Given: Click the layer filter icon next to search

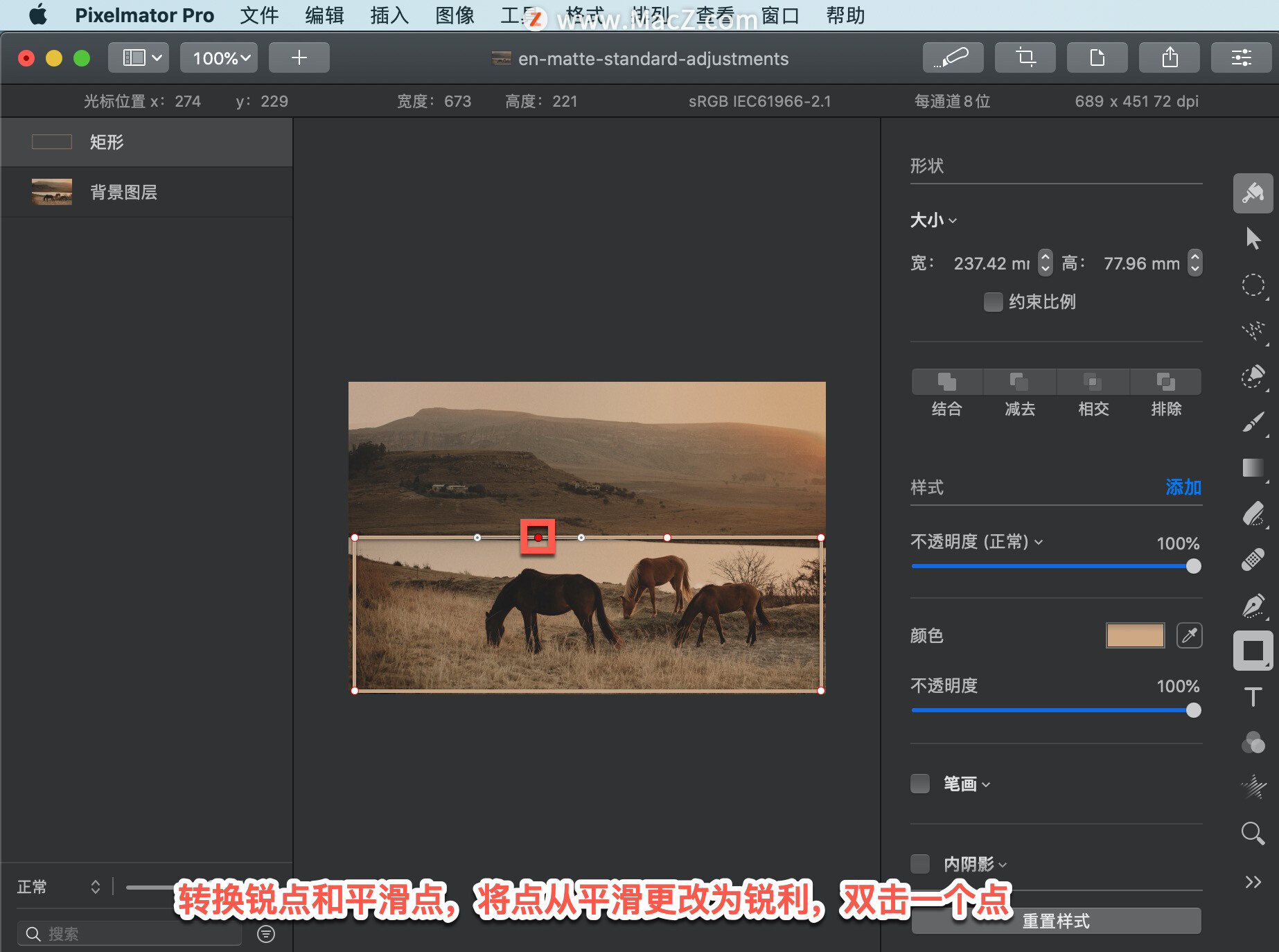Looking at the screenshot, I should click(x=266, y=934).
